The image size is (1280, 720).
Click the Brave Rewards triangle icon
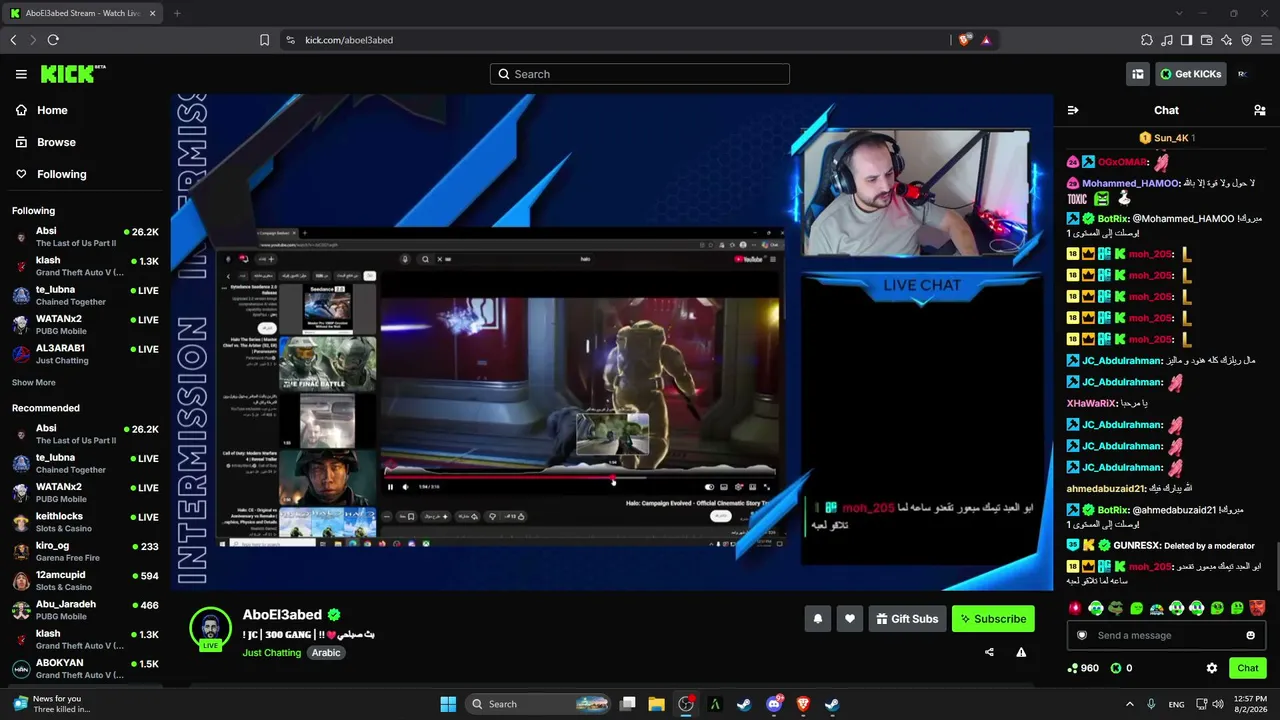tap(986, 40)
